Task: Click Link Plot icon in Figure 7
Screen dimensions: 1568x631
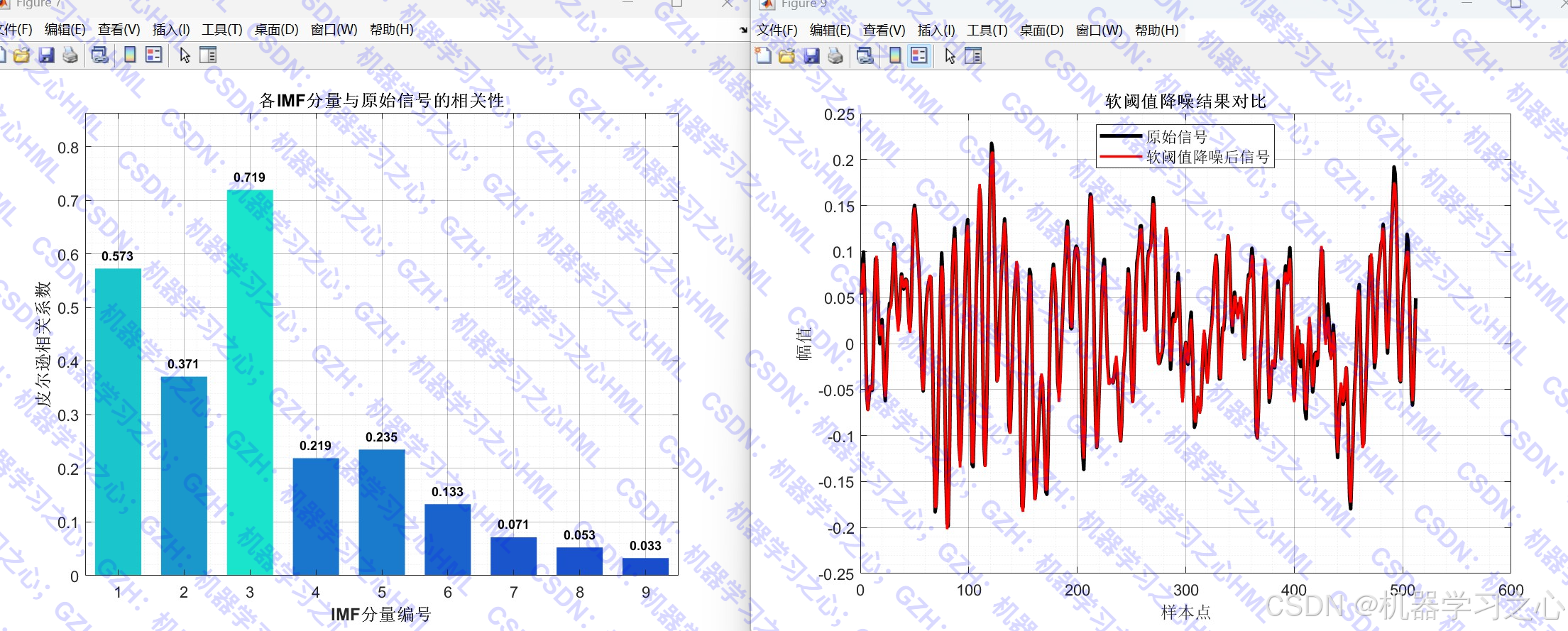Action: coord(100,55)
